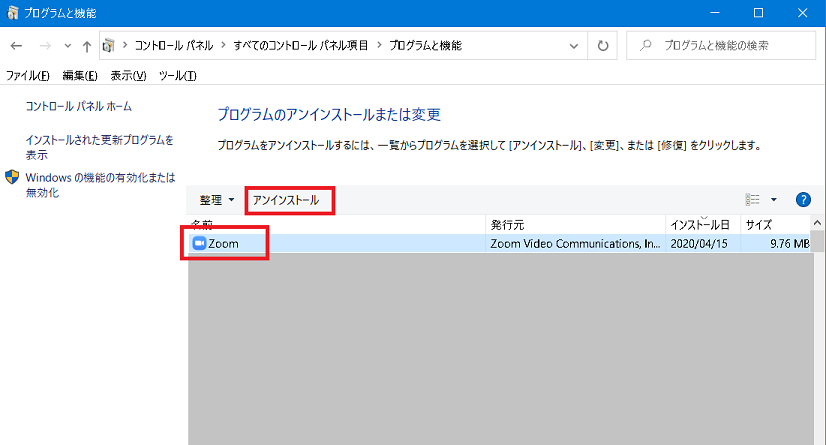Viewport: 826px width, 445px height.
Task: Go up one level arrow
Action: click(87, 46)
